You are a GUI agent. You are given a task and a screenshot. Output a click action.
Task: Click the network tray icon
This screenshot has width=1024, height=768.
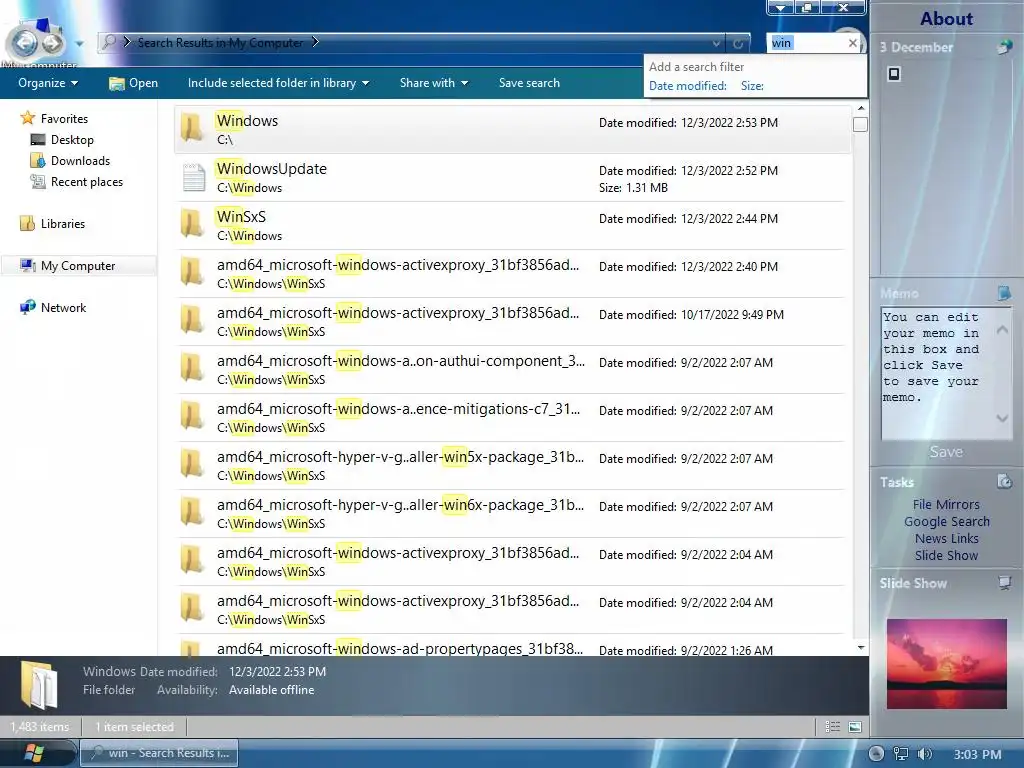pos(901,754)
